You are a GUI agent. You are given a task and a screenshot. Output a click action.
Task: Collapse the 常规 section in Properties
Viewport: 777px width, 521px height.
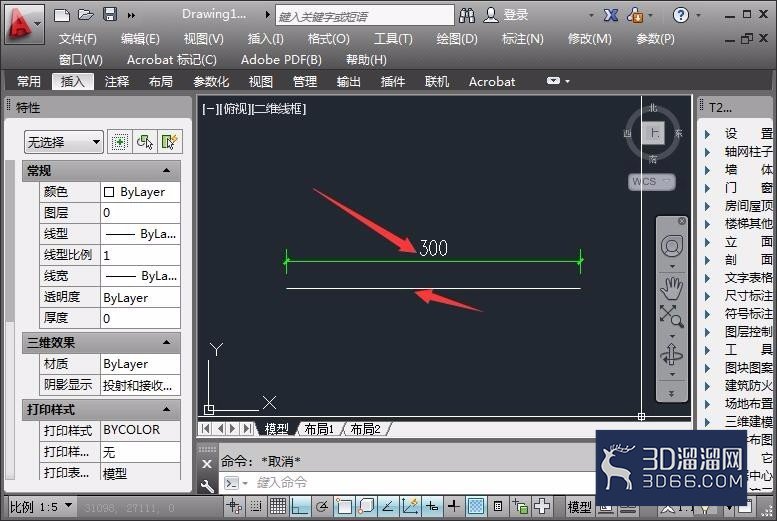coord(166,171)
